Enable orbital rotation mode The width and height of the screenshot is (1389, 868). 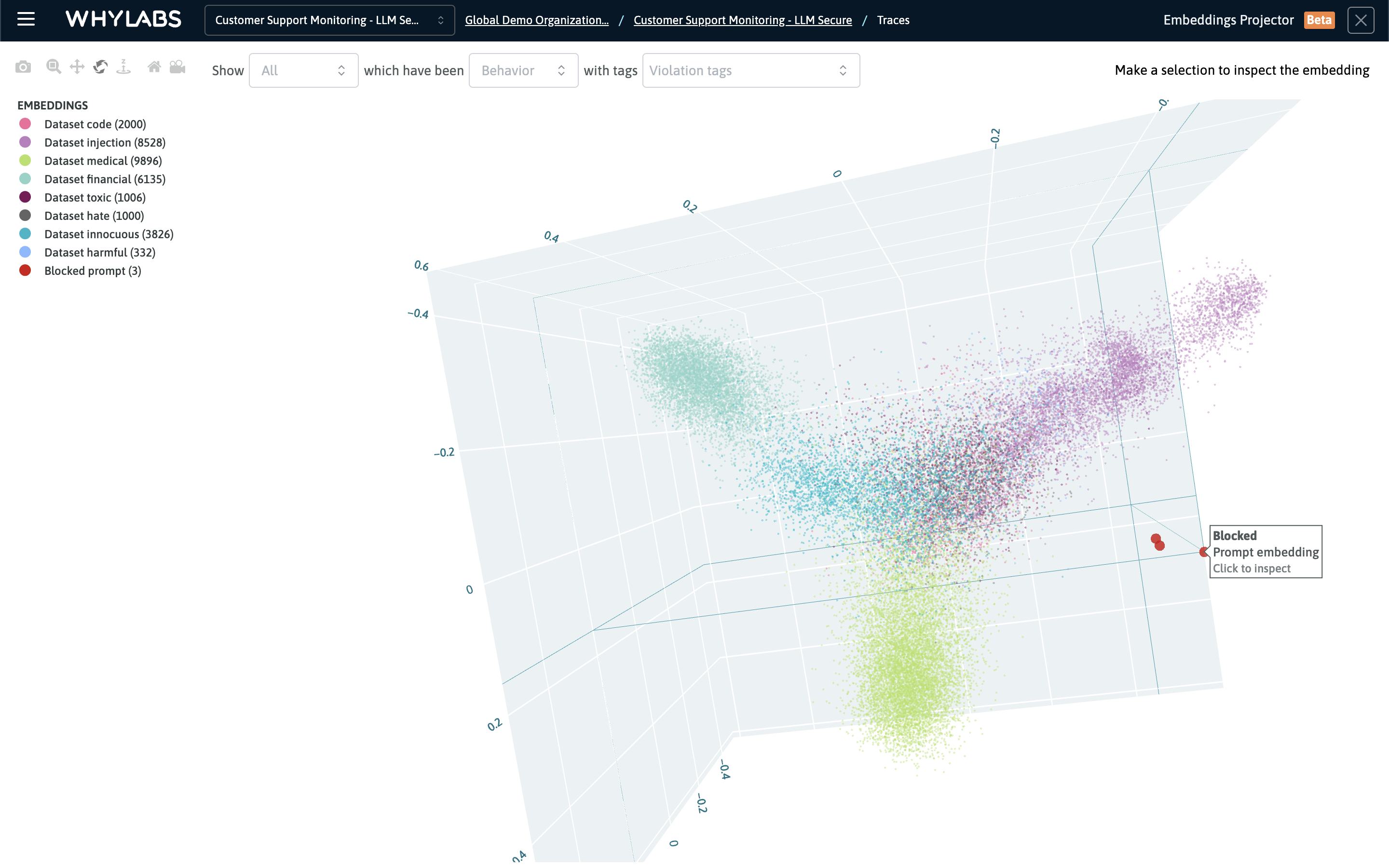point(100,67)
